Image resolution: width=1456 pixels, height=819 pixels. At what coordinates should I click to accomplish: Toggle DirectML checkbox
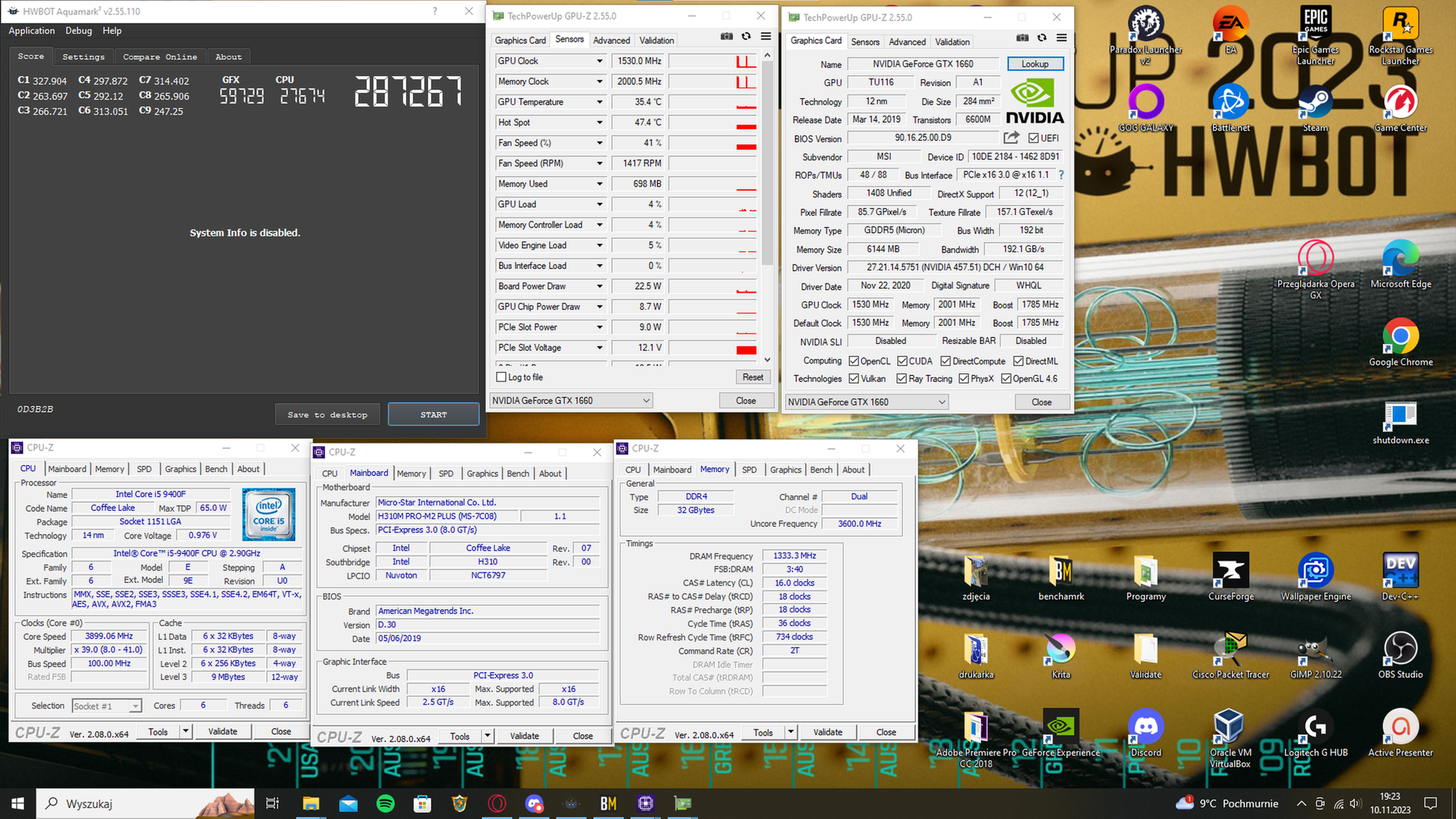pyautogui.click(x=1018, y=361)
